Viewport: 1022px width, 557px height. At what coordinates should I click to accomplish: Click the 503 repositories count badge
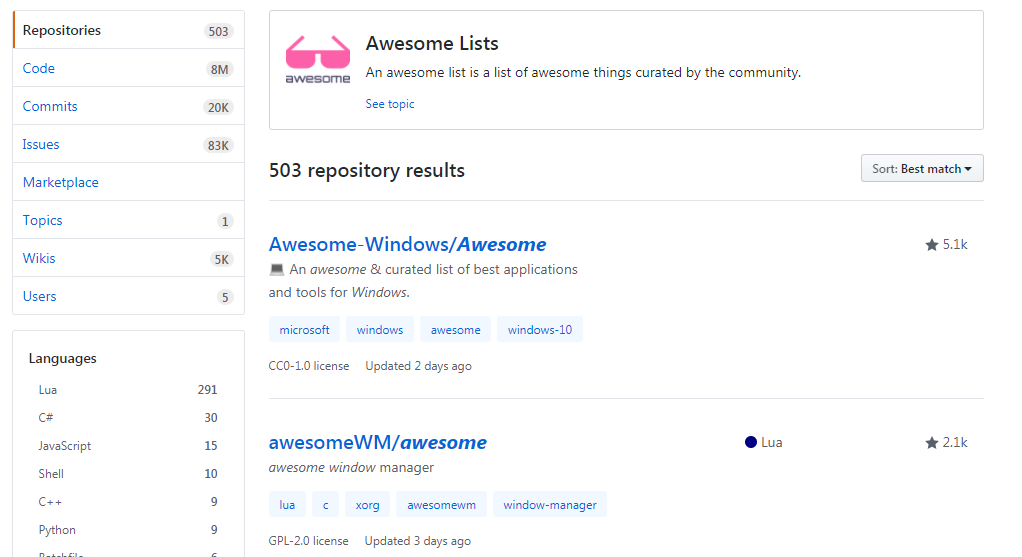[x=218, y=31]
